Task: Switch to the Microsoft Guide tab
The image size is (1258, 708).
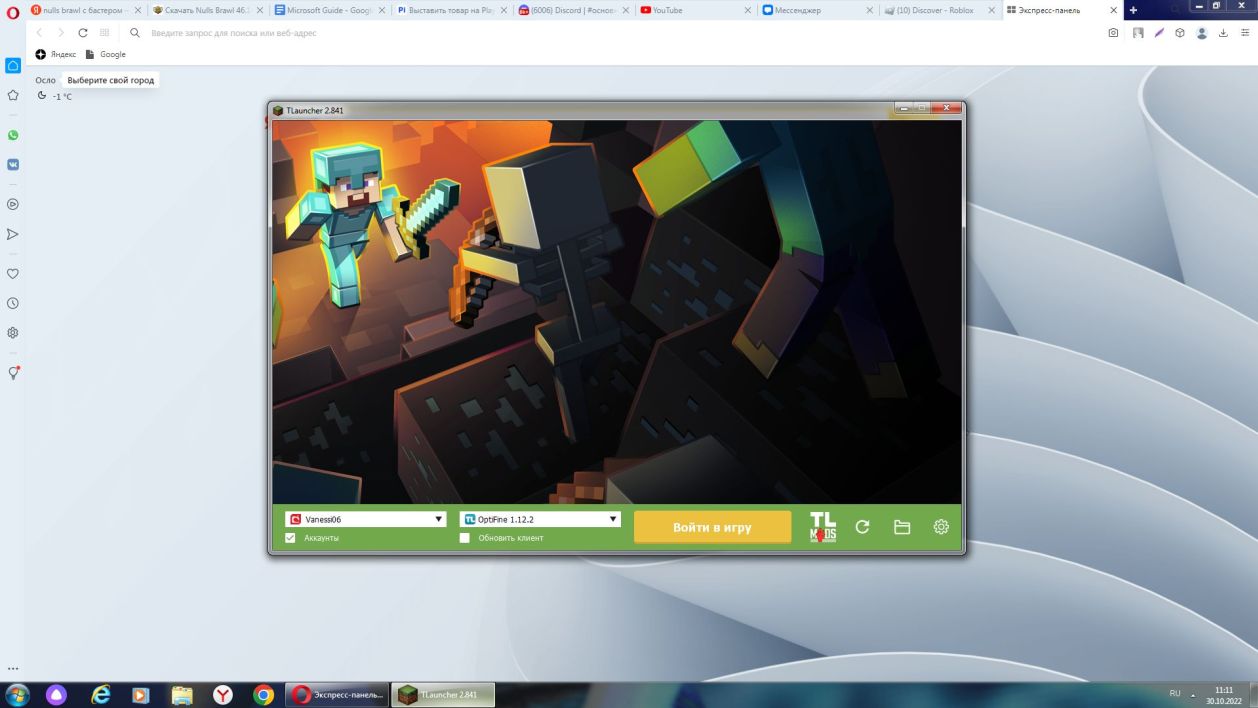Action: [330, 10]
